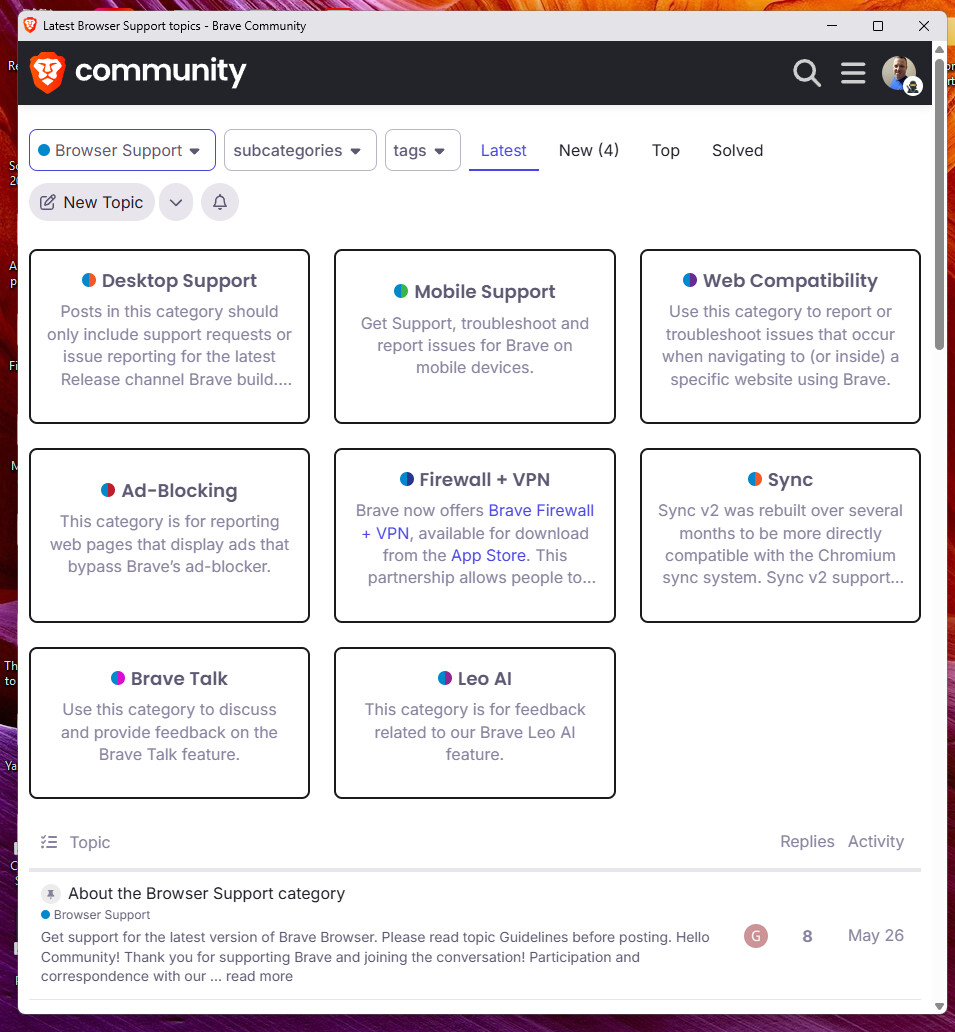Click Brave favicon in the title bar
955x1032 pixels.
coord(30,26)
